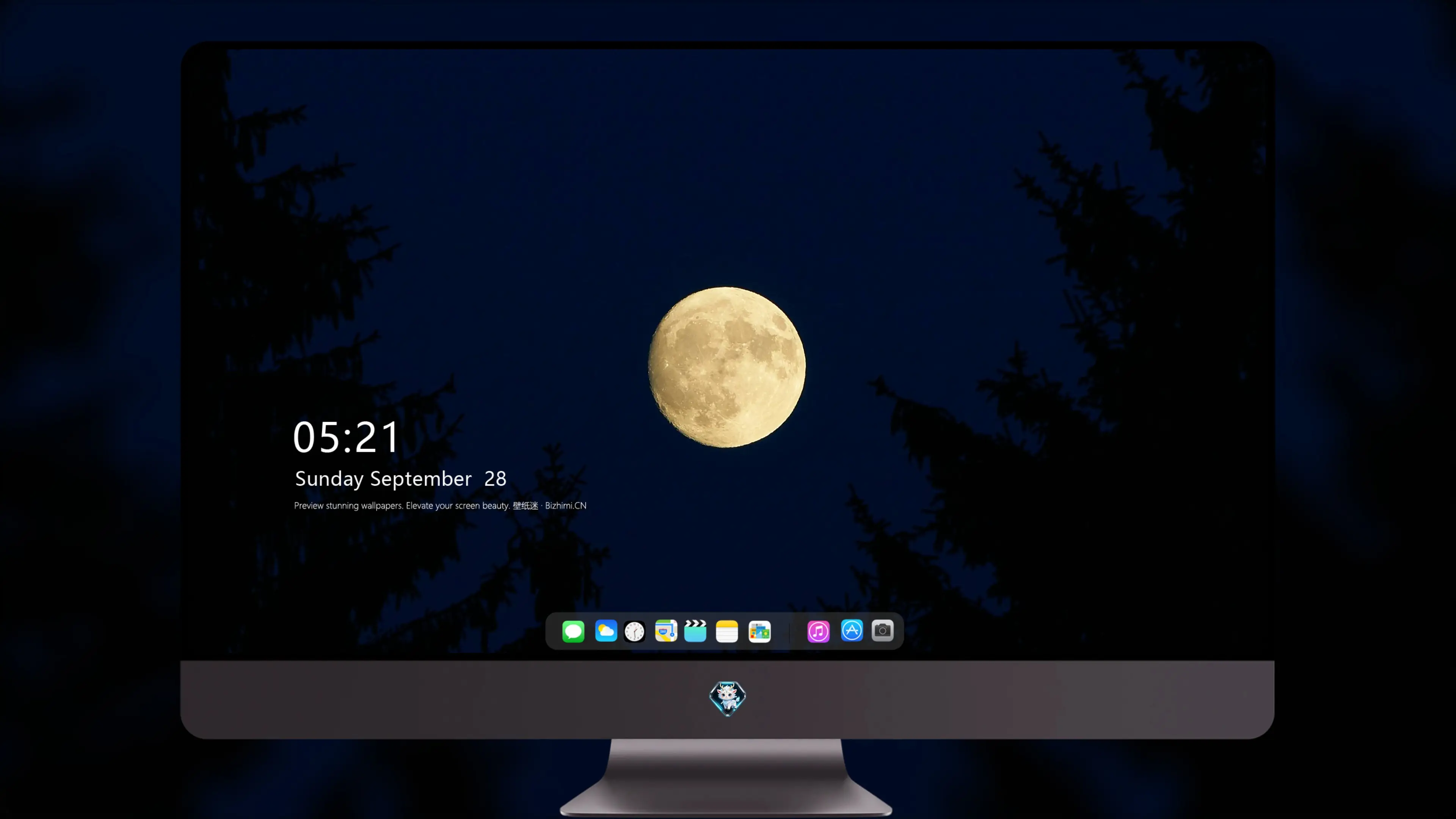Click the 05:21 clock display
Viewport: 1456px width, 819px height.
pyautogui.click(x=346, y=437)
